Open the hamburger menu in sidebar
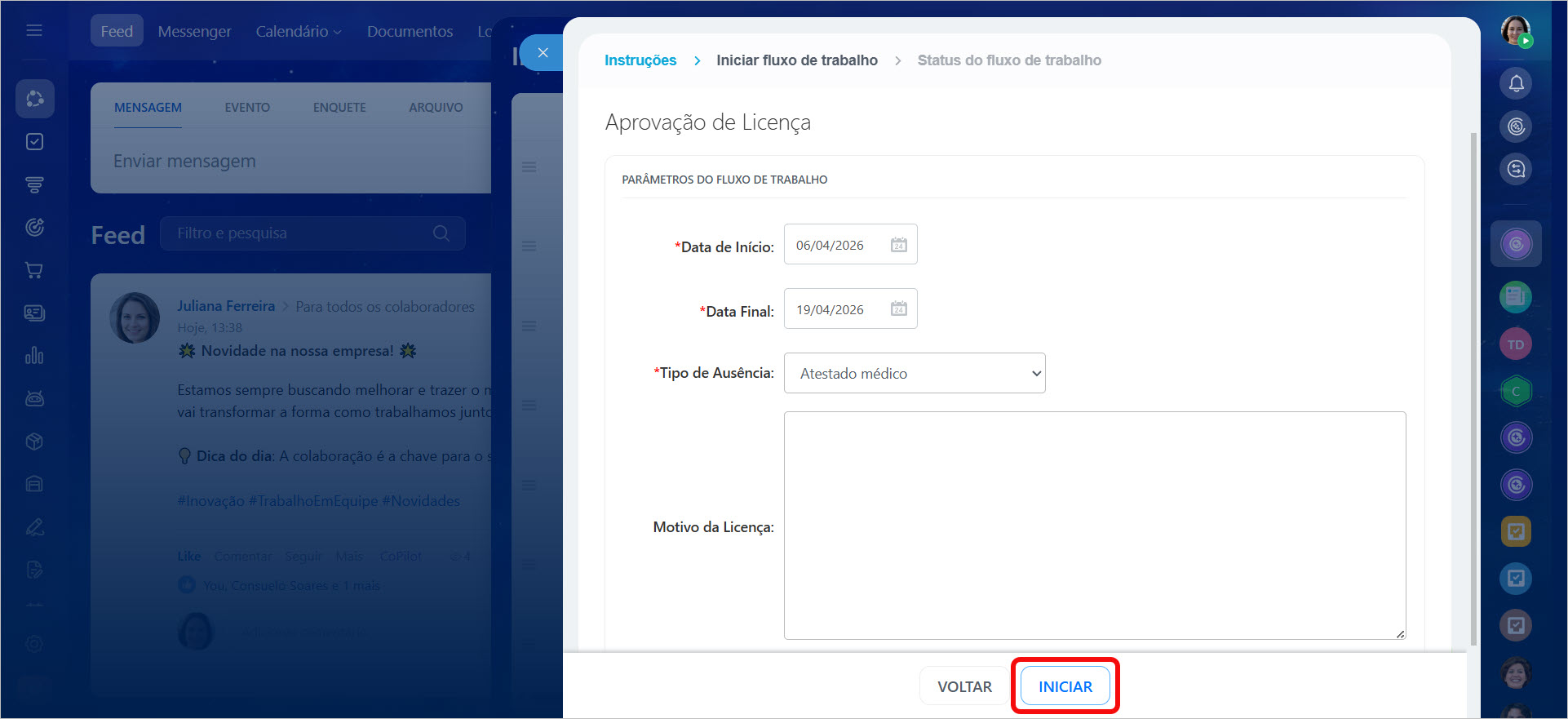 [34, 31]
